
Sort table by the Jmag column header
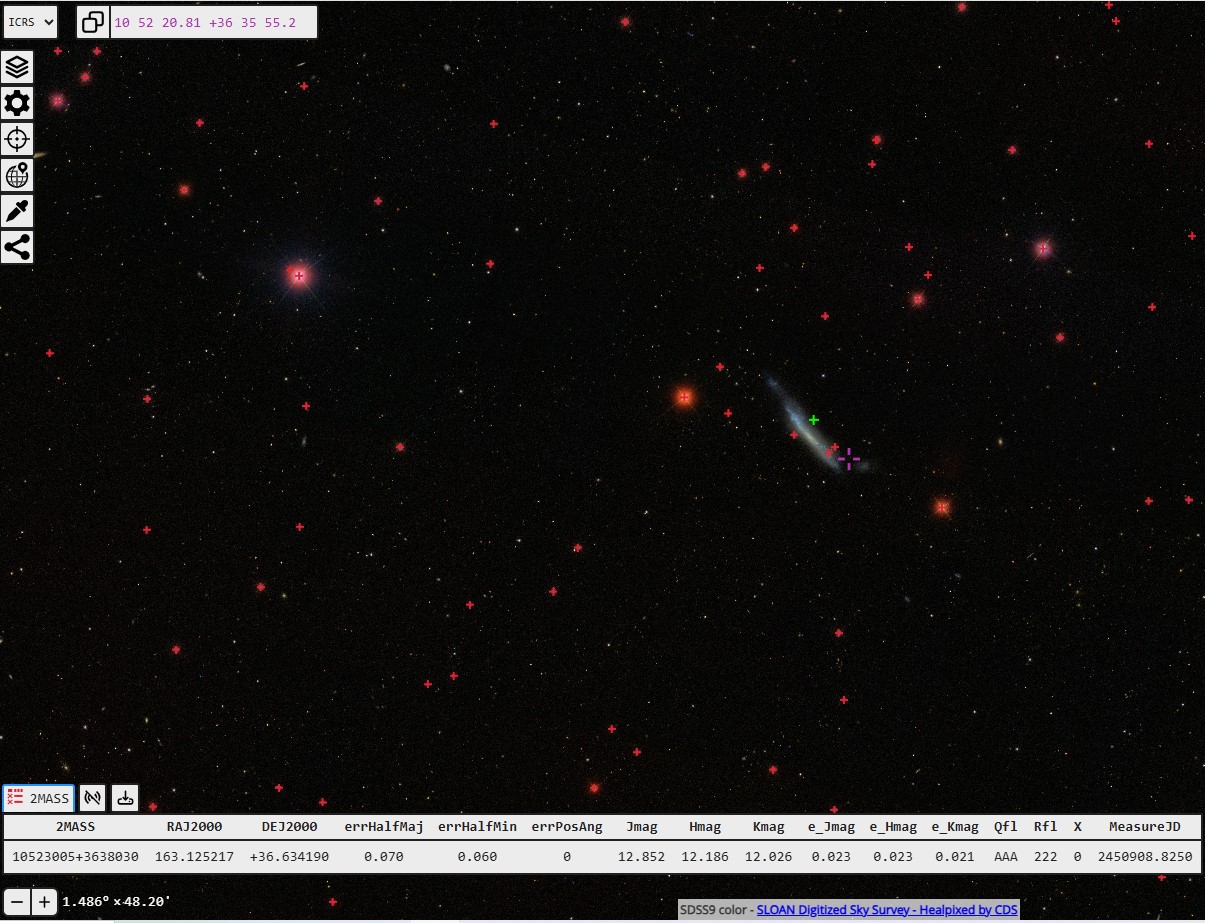point(642,827)
